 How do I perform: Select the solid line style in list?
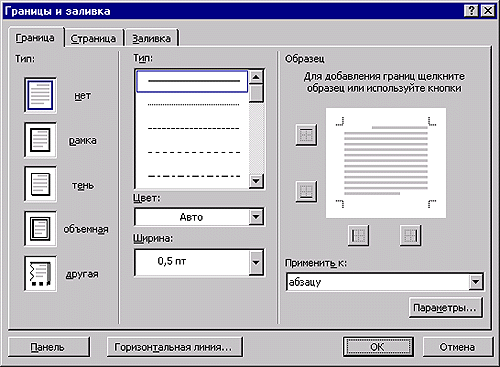click(x=192, y=81)
